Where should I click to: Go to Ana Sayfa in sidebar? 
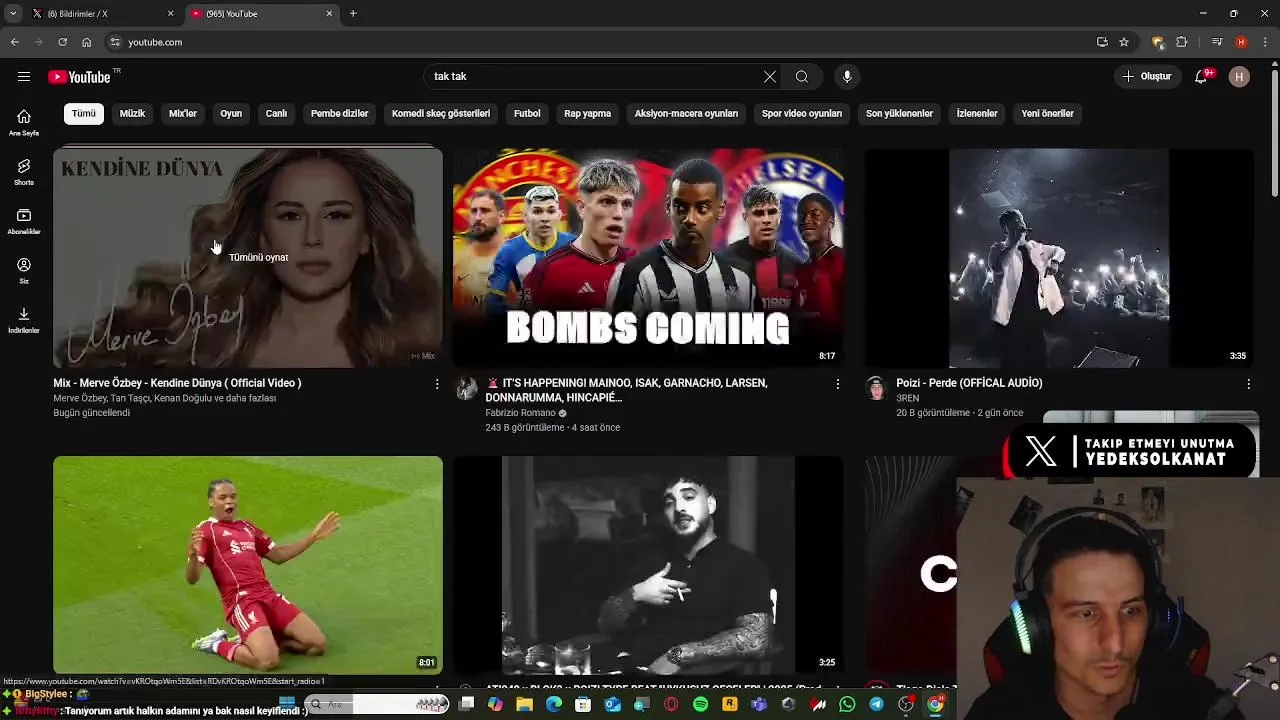pyautogui.click(x=24, y=123)
